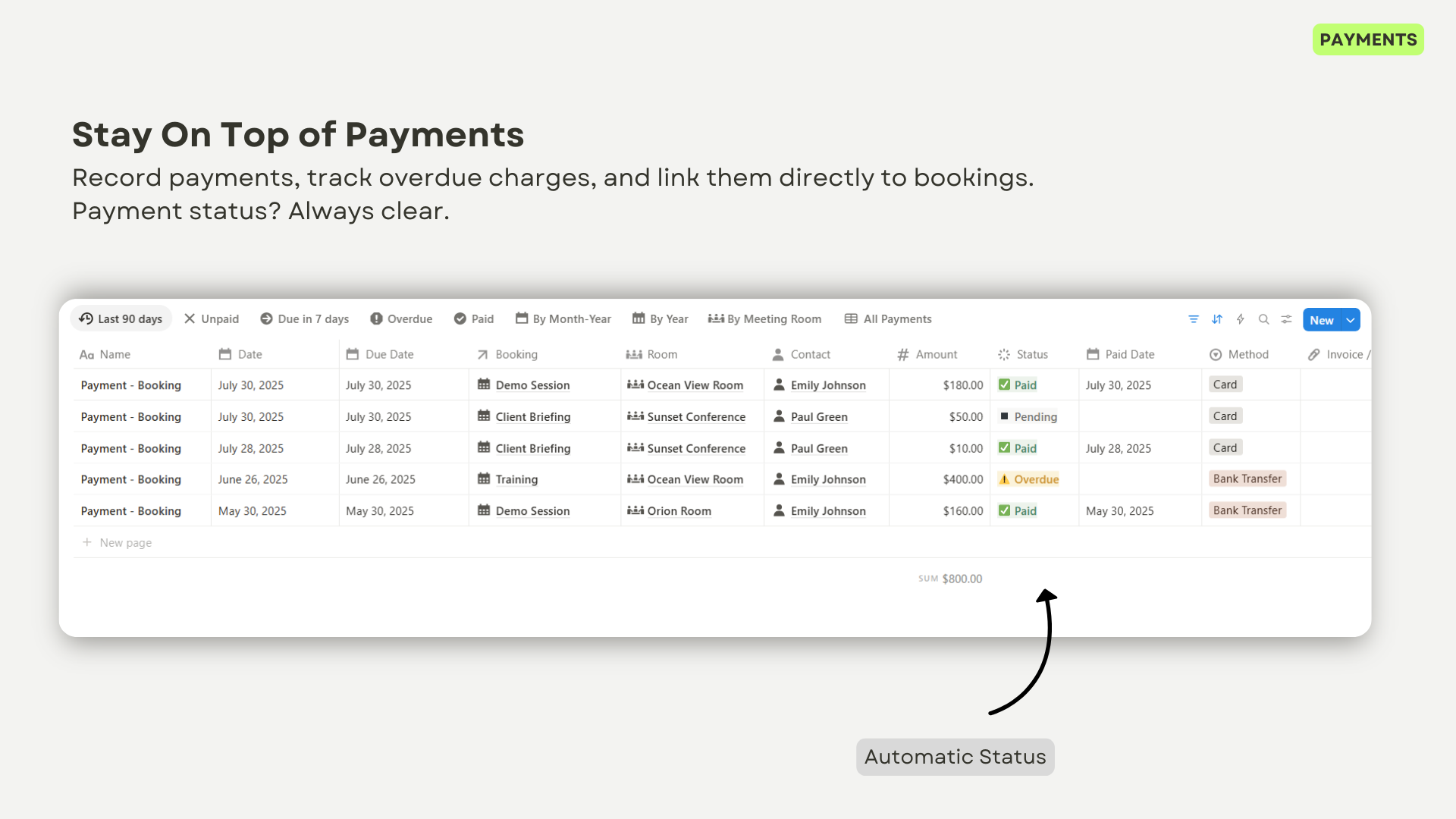Screen dimensions: 1456x819
Task: Open the automations lightning bolt icon
Action: (x=1240, y=319)
